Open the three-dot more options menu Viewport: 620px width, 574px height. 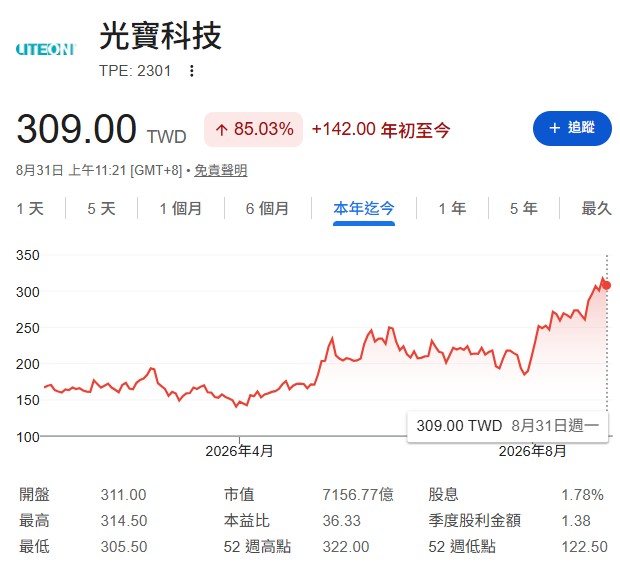tap(192, 71)
